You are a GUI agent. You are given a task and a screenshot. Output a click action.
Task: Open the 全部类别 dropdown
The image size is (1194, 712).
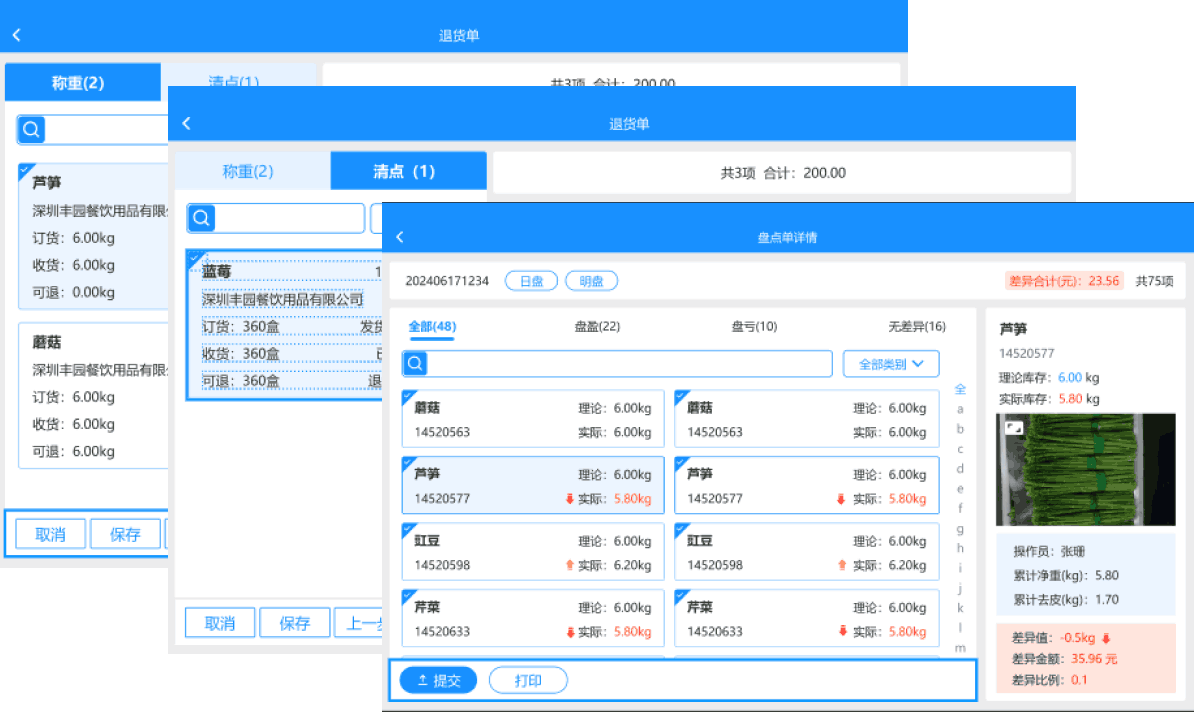[x=890, y=363]
